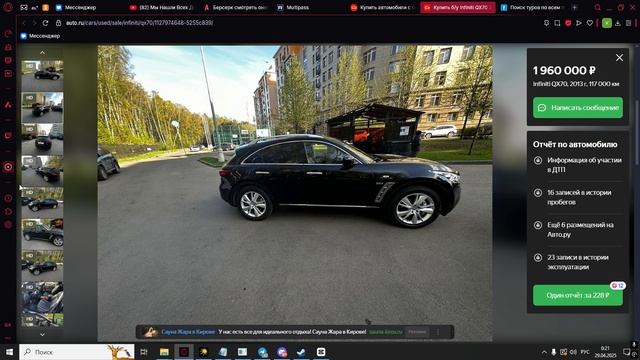Click the snapshot icon in the address toolbar
Screen dimensions: 640x360
(557, 23)
